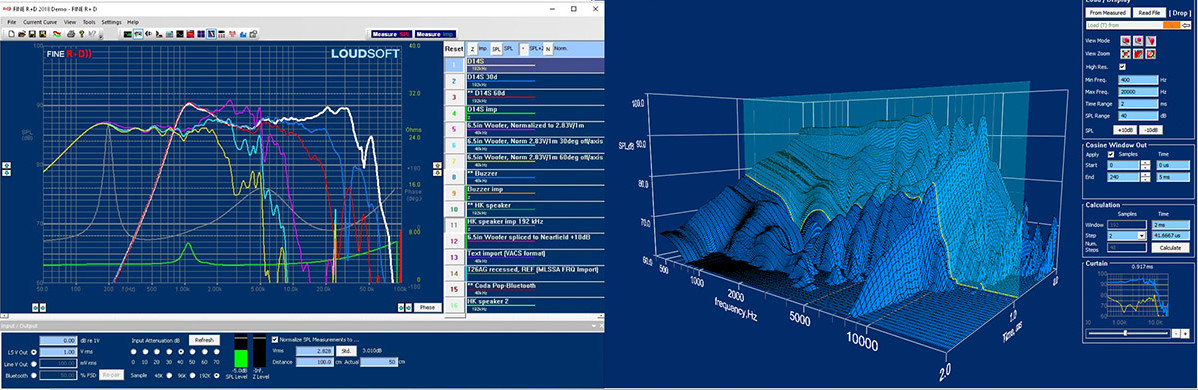Screen dimensions: 1198x390
Task: Adjust the Curtain time slider
Action: click(x=1125, y=333)
